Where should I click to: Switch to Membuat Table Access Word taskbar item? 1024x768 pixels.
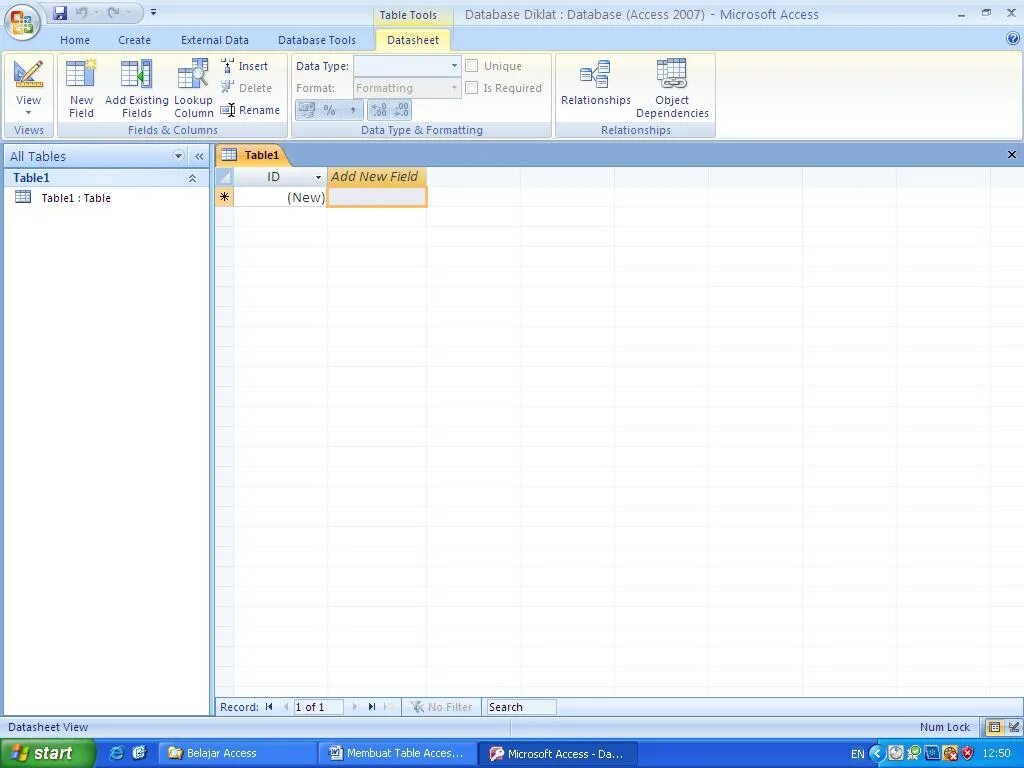(x=397, y=753)
